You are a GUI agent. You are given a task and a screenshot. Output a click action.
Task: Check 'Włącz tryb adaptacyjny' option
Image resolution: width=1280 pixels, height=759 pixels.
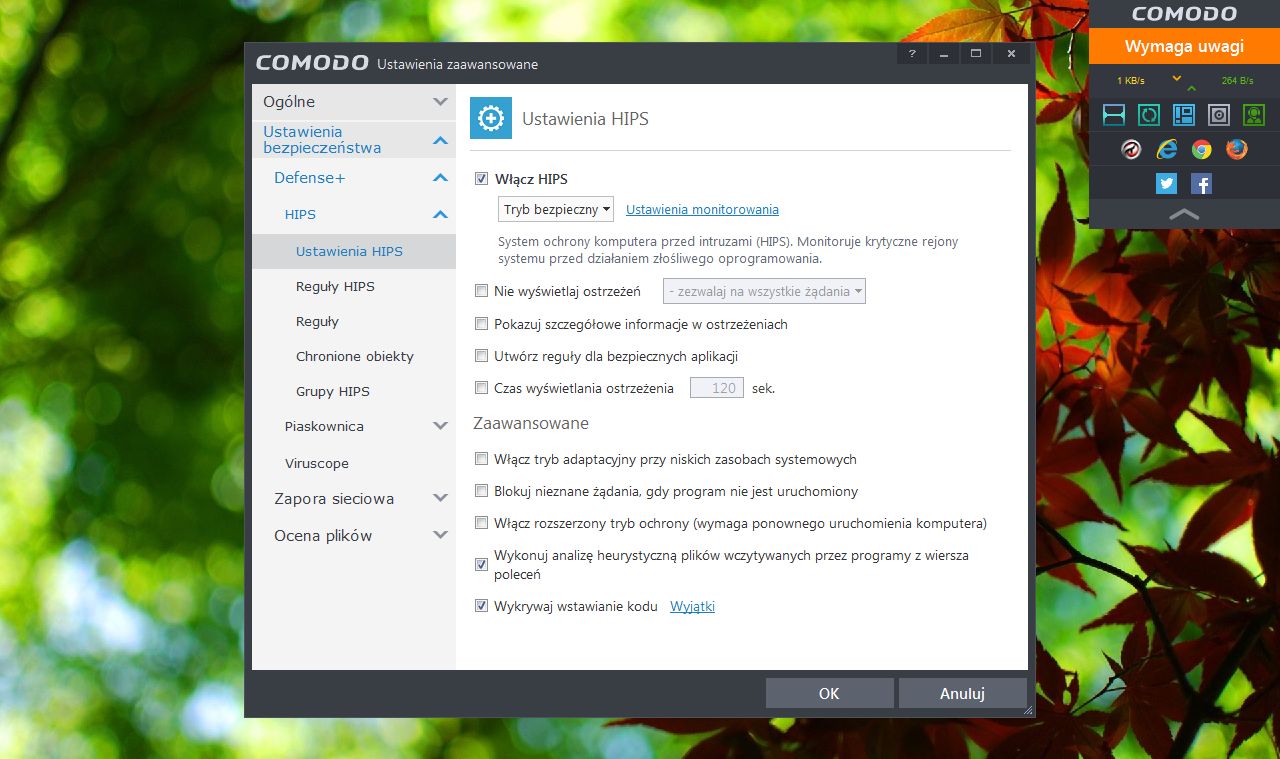(x=482, y=460)
